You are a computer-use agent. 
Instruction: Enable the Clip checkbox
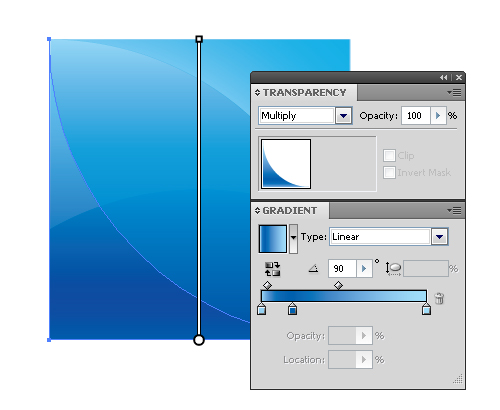click(389, 155)
